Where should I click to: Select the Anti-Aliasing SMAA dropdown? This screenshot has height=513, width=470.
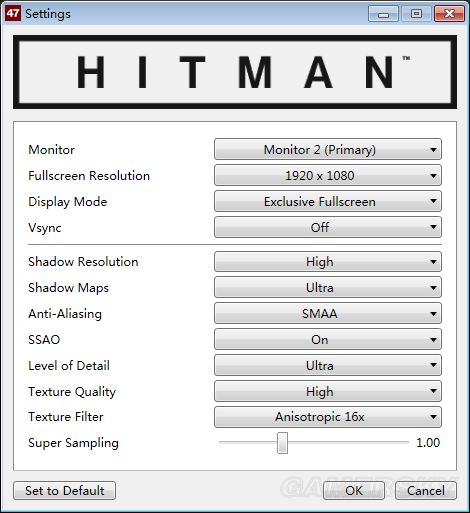[328, 313]
